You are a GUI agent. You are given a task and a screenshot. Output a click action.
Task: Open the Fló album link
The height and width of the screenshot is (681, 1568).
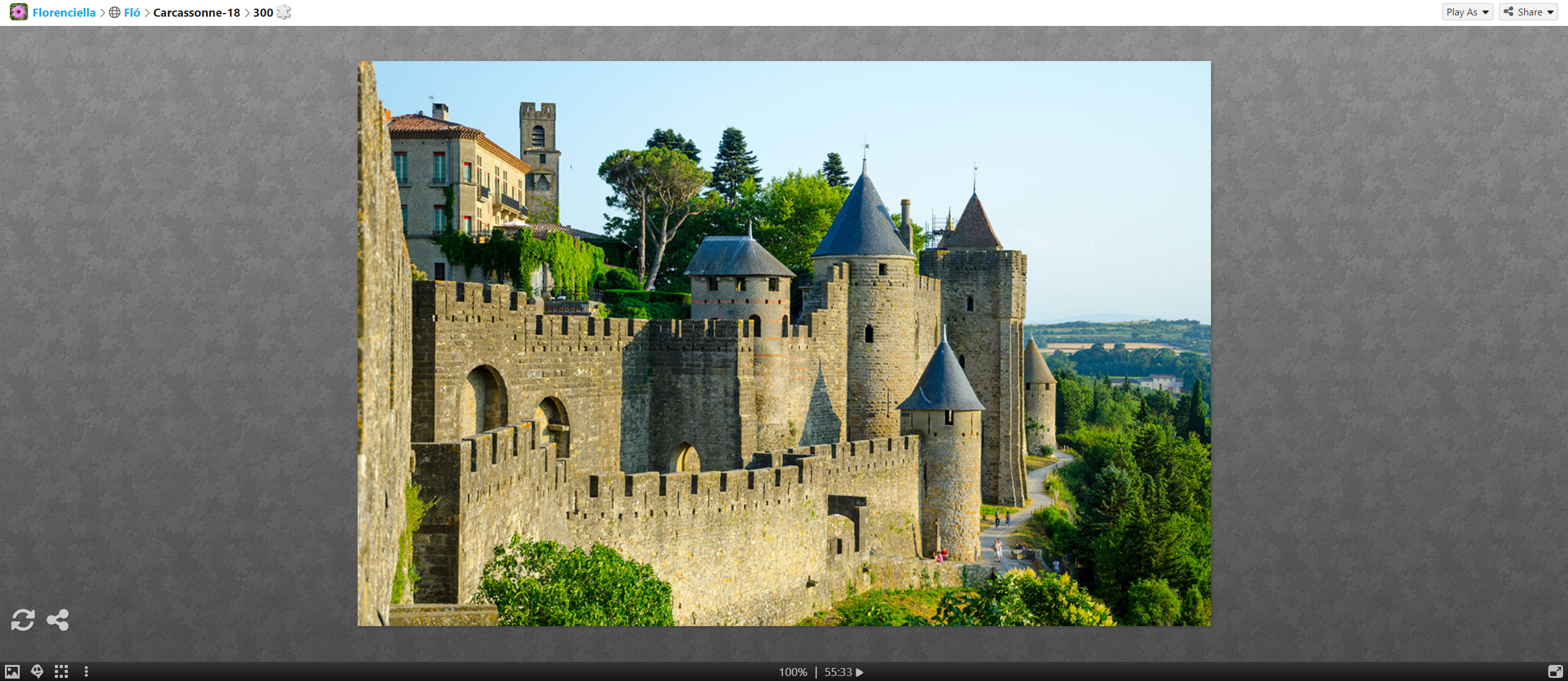pyautogui.click(x=132, y=12)
